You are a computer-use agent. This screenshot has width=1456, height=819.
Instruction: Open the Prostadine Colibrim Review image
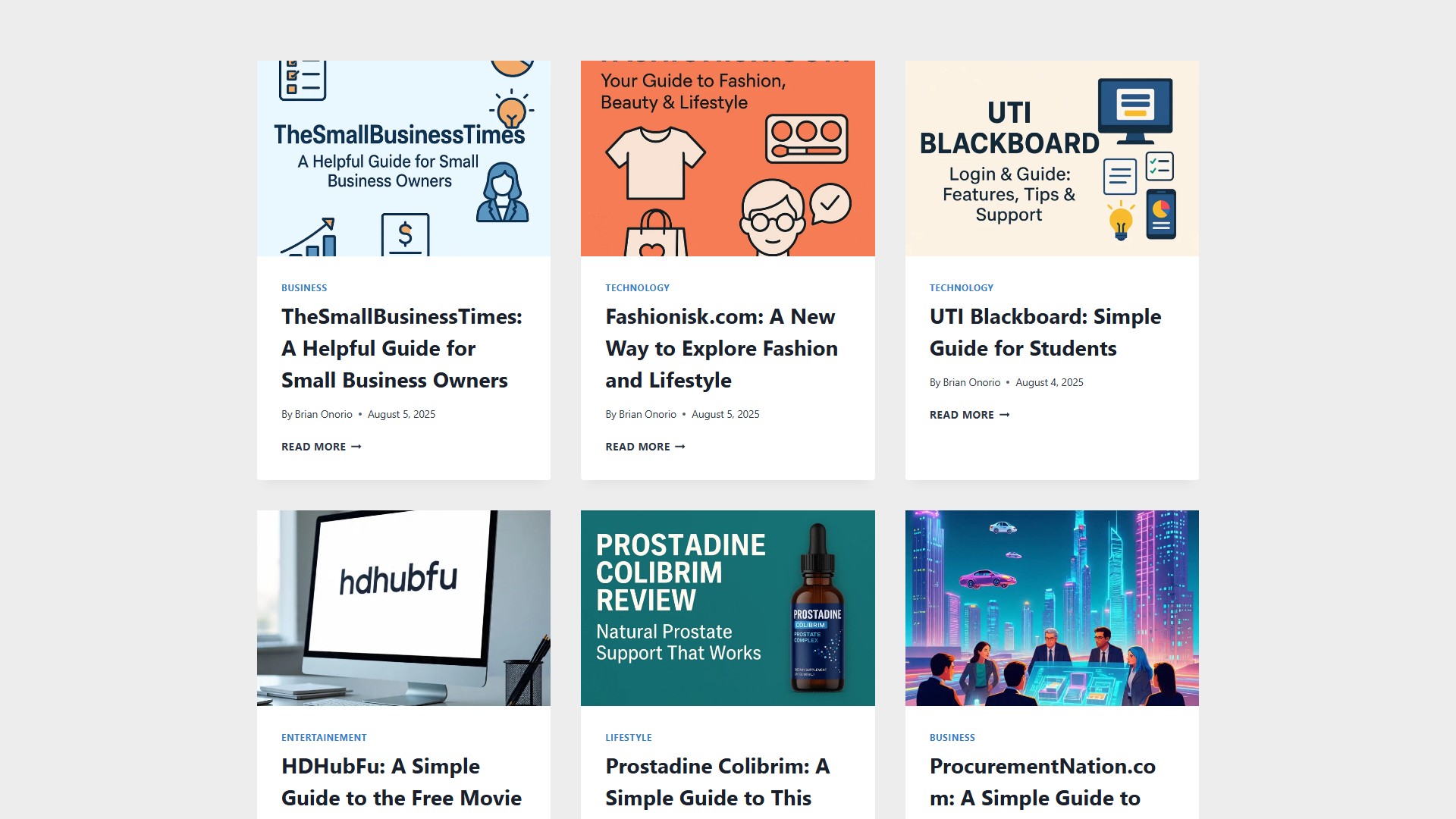pos(727,608)
